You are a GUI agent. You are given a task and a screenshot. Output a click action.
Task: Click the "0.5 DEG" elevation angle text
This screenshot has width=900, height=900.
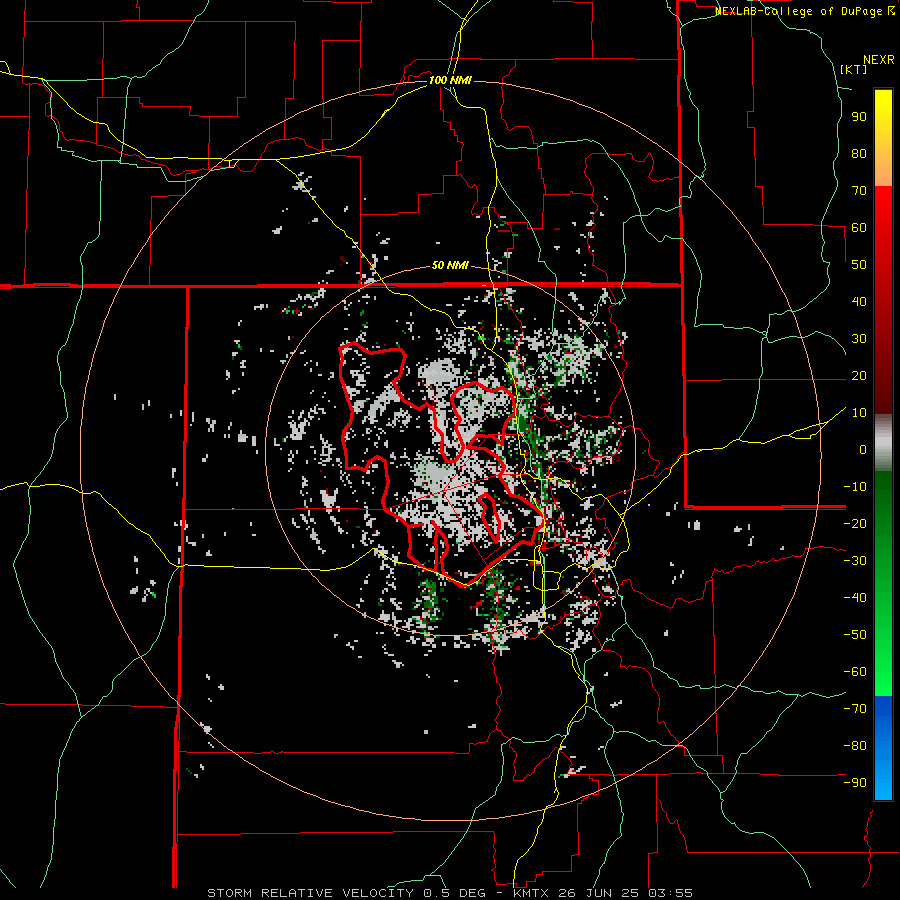(x=455, y=893)
